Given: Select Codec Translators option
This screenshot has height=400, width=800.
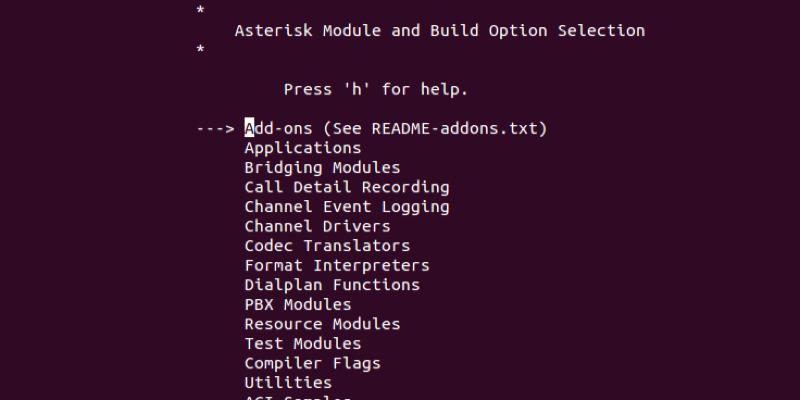Looking at the screenshot, I should (x=327, y=246).
